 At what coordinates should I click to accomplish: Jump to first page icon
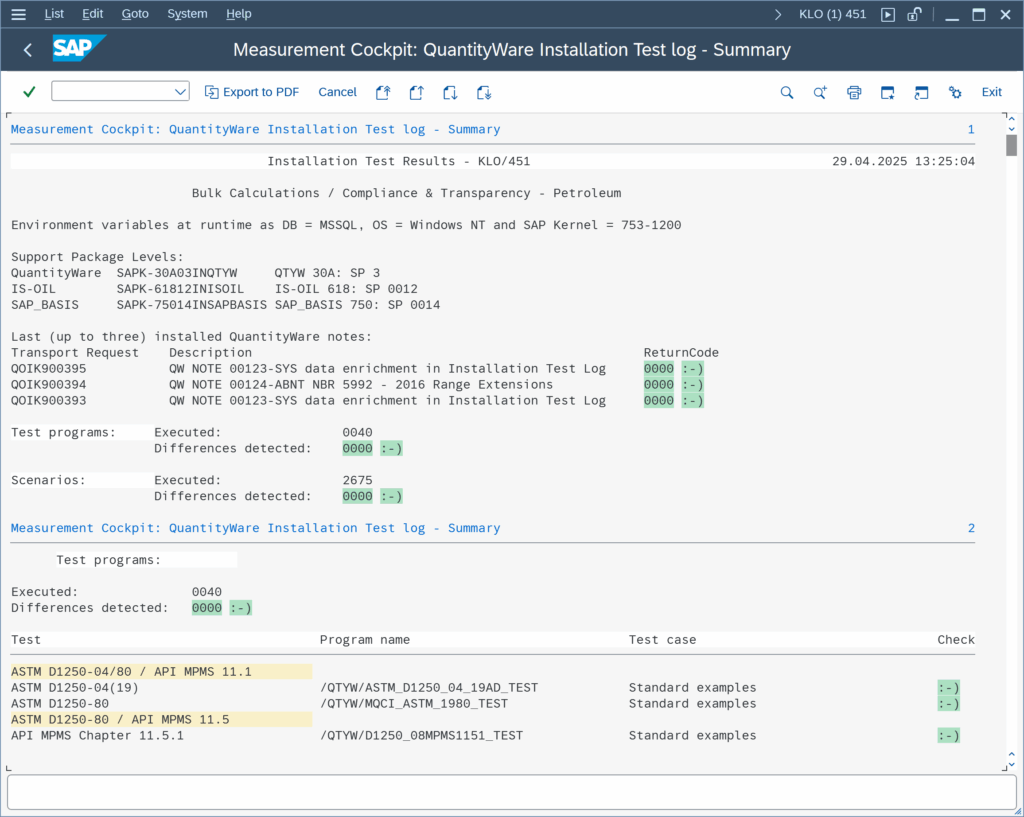(x=383, y=93)
